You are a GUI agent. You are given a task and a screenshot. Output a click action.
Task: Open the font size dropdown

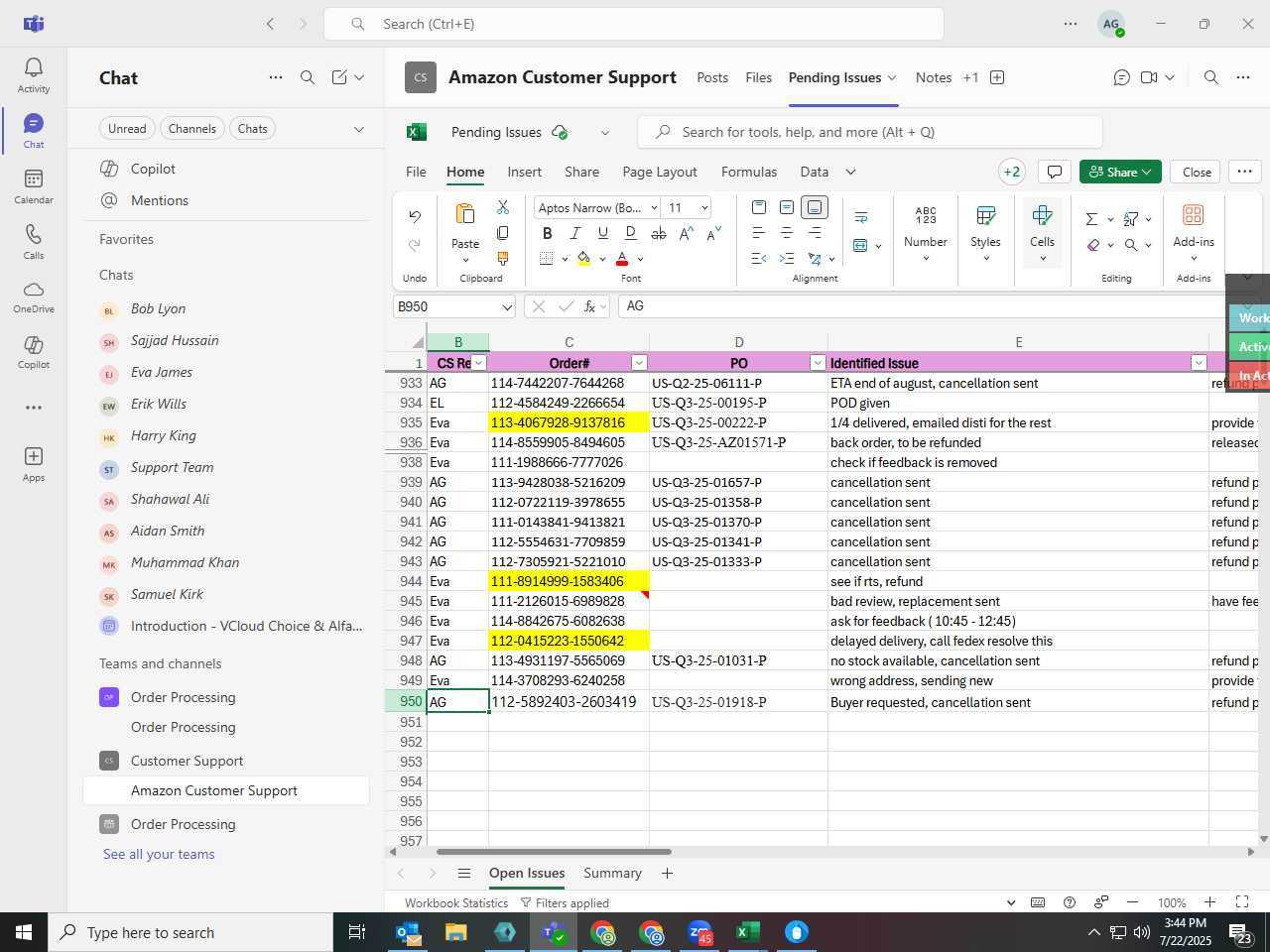click(704, 207)
